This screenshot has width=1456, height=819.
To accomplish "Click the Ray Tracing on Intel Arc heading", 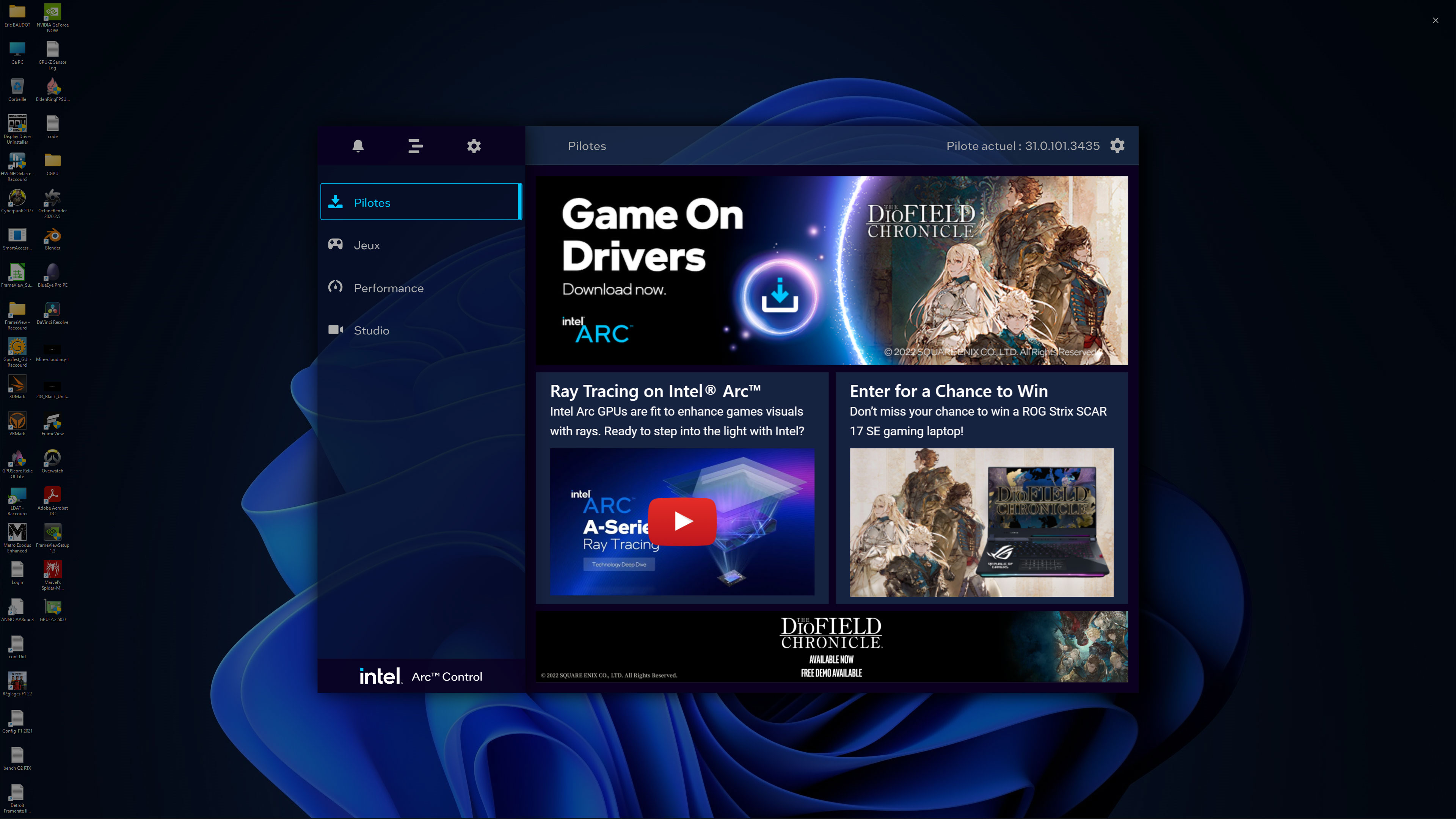I will click(x=655, y=391).
